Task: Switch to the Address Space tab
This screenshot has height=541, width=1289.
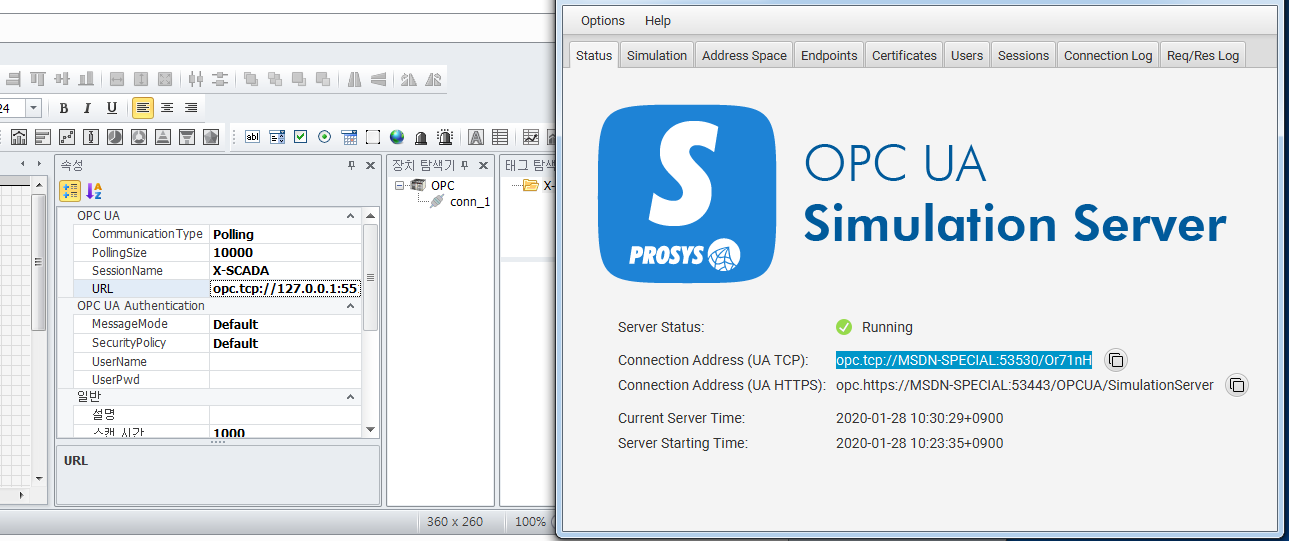Action: 744,55
